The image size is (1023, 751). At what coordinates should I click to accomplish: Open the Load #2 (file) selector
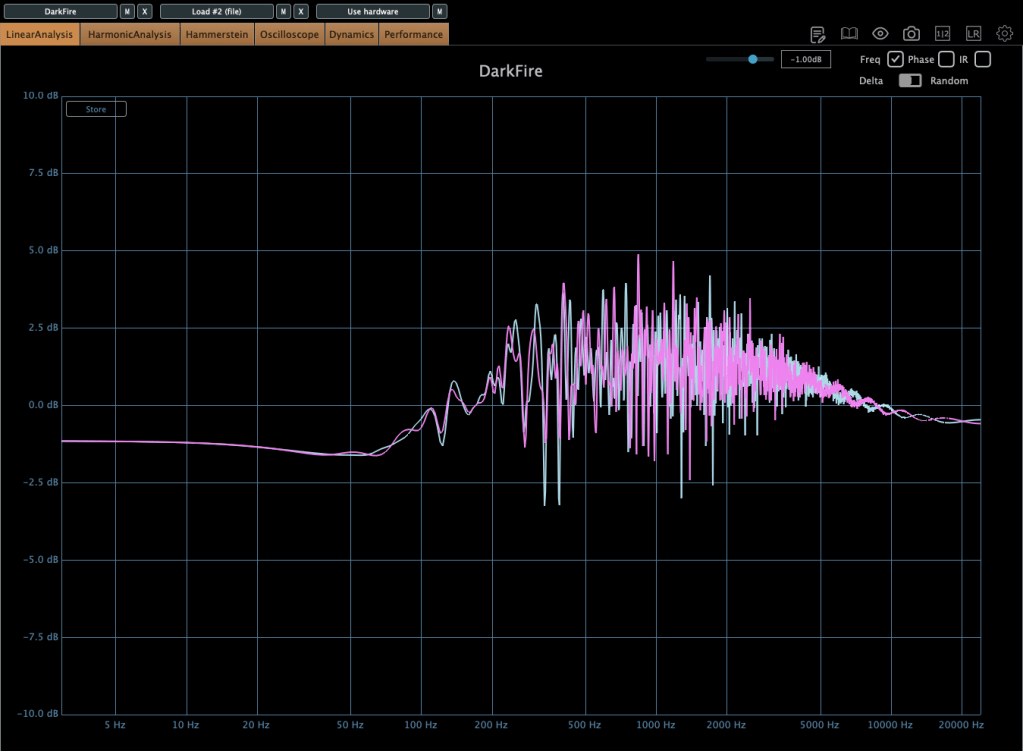click(x=216, y=12)
